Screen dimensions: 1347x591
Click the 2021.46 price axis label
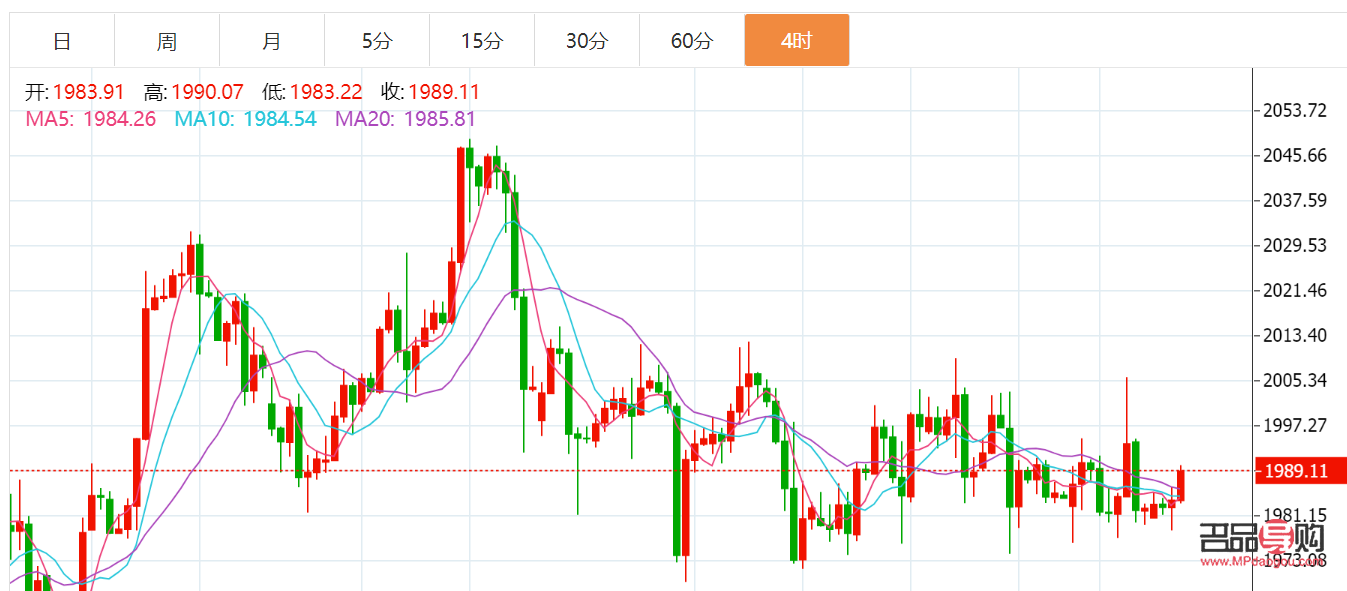point(1295,291)
